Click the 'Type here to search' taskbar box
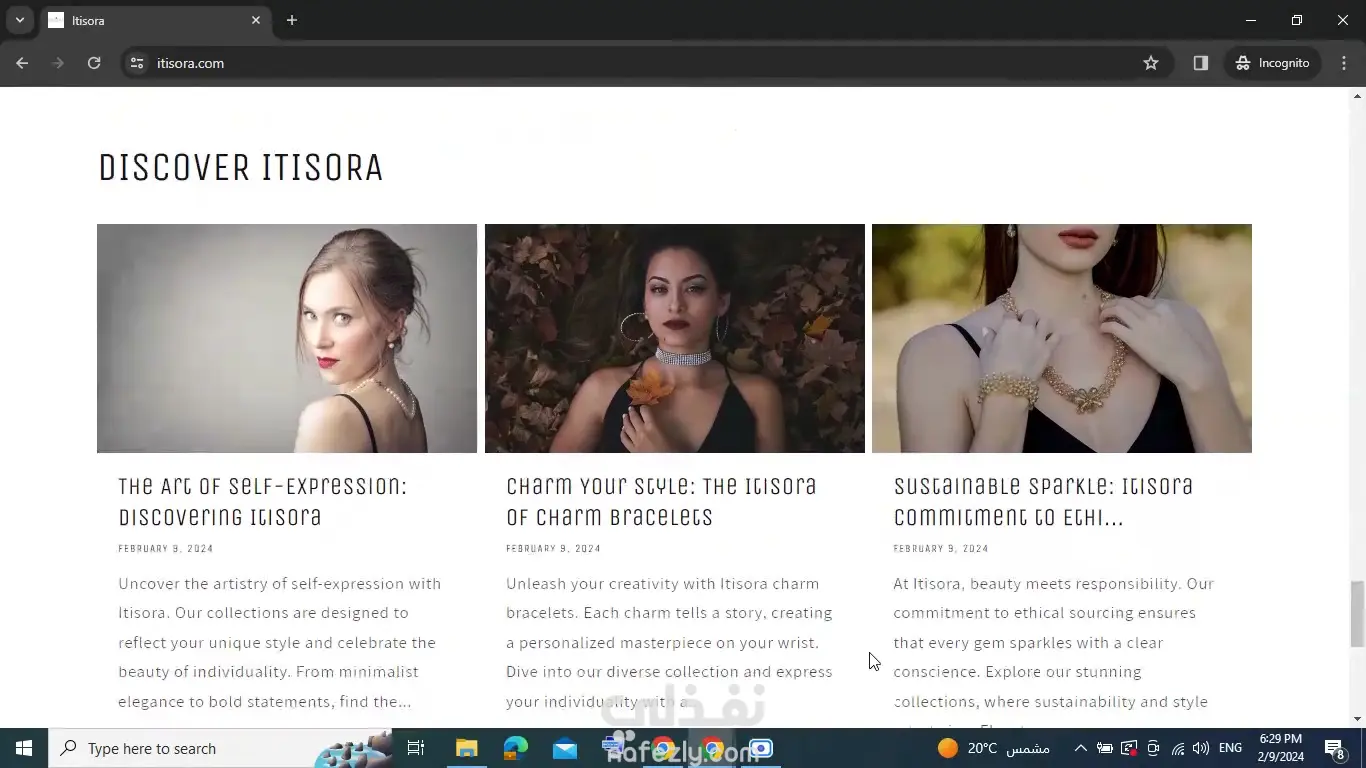 click(x=220, y=748)
